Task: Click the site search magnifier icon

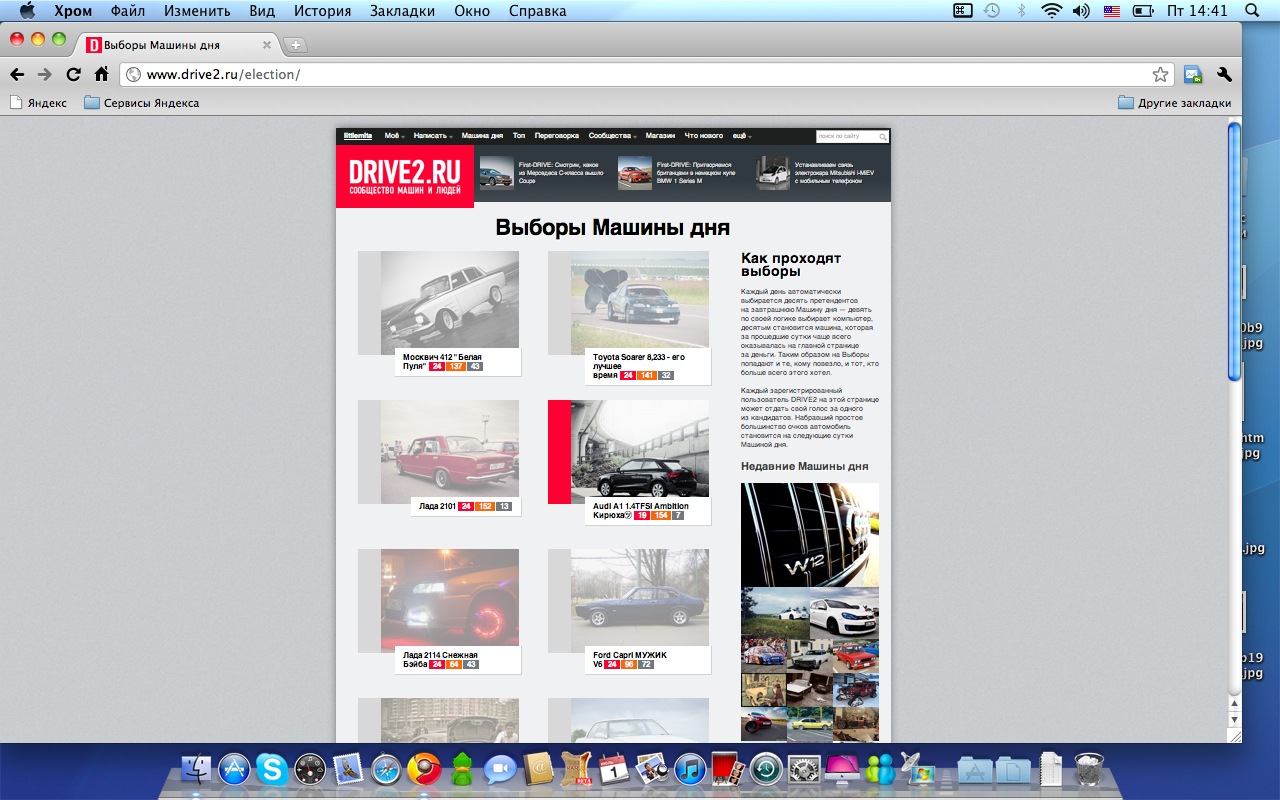Action: tap(883, 136)
